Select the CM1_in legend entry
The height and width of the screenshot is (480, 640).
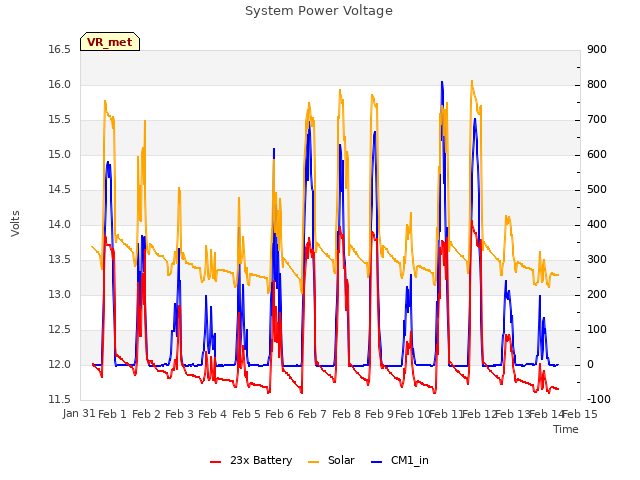[400, 460]
